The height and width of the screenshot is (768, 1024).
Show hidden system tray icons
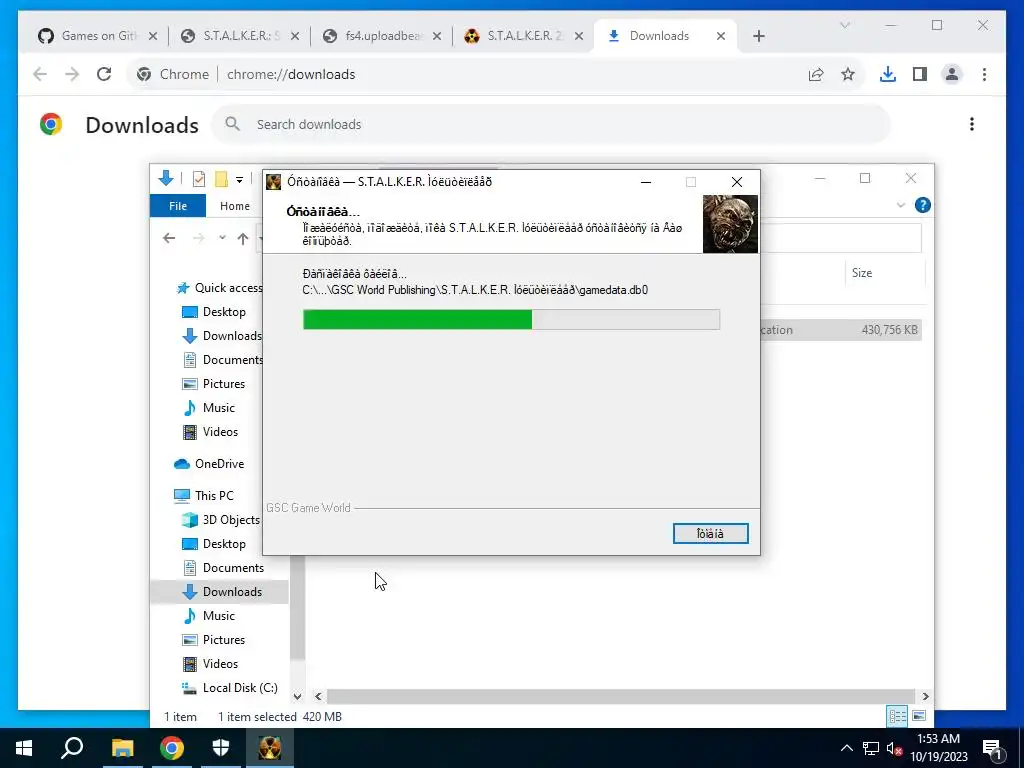click(846, 748)
